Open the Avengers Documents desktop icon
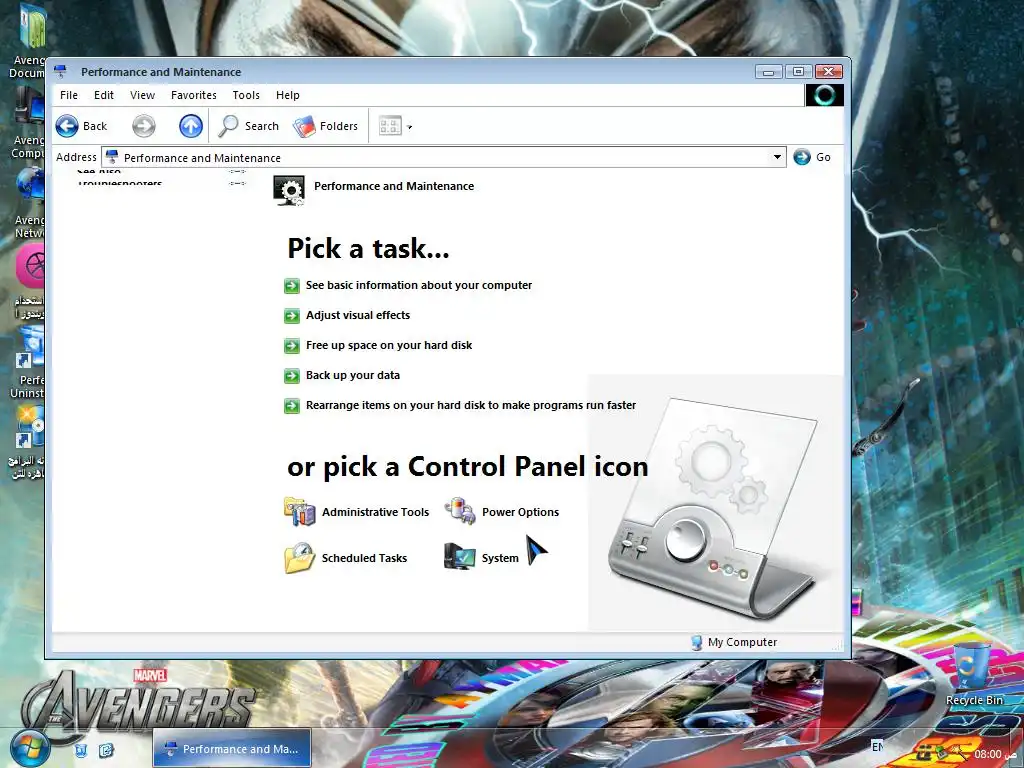The image size is (1024, 768). [x=29, y=40]
